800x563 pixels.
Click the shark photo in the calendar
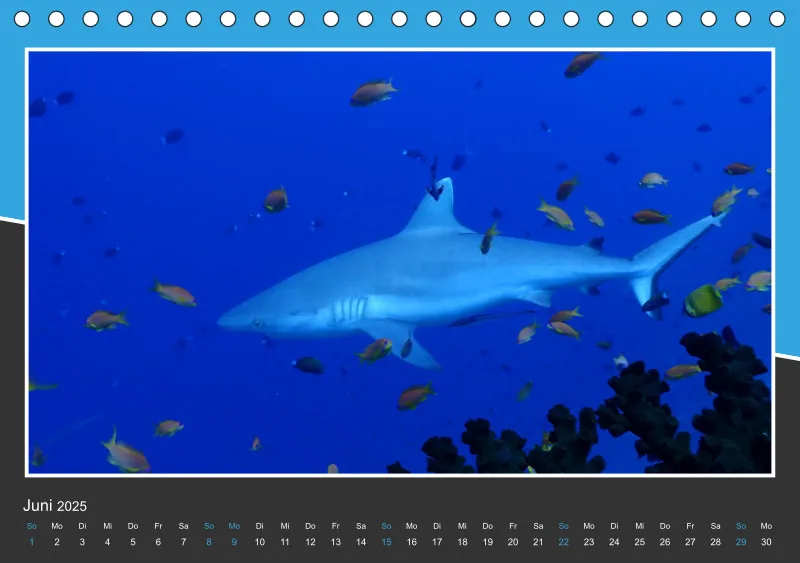400,262
